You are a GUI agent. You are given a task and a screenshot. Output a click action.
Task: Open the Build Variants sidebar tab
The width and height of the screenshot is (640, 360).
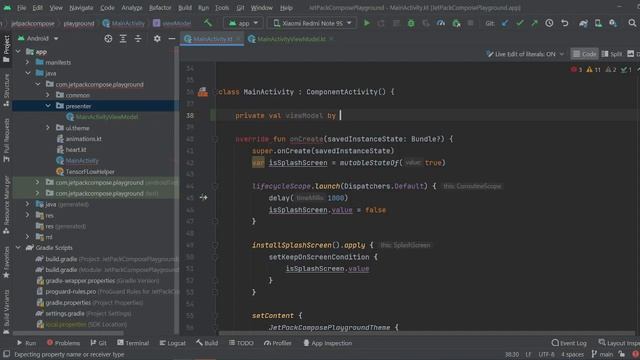(6, 312)
